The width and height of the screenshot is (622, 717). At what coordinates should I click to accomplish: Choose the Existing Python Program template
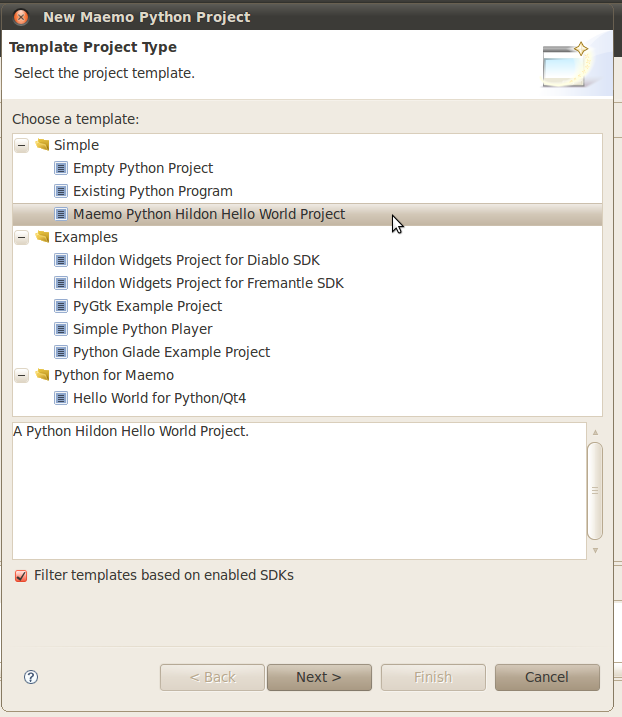pos(153,191)
